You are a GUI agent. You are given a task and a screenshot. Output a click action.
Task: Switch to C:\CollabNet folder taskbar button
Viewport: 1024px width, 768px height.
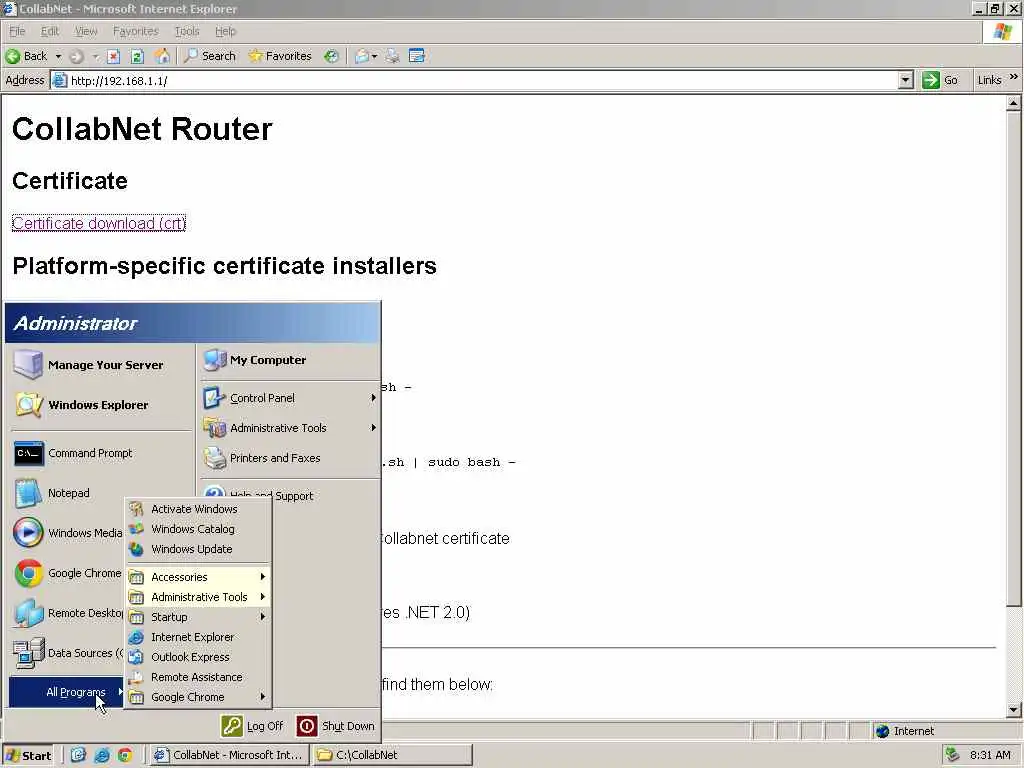[x=392, y=755]
